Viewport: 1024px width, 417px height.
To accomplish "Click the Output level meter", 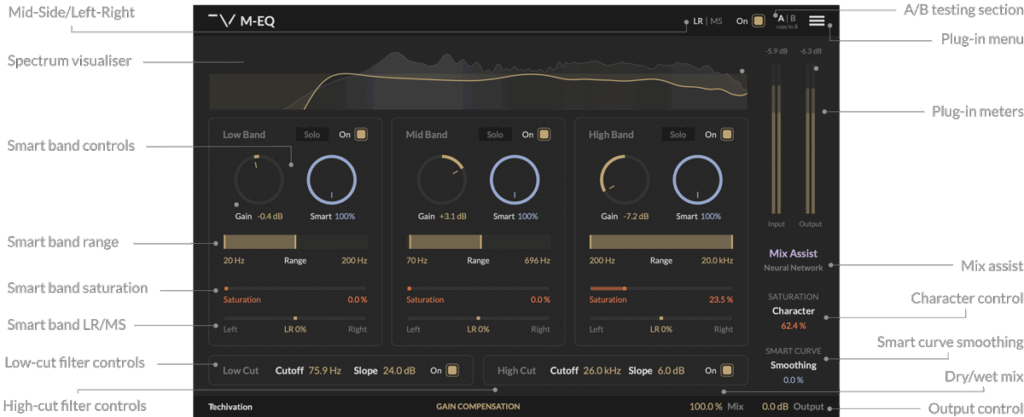I will [x=810, y=138].
